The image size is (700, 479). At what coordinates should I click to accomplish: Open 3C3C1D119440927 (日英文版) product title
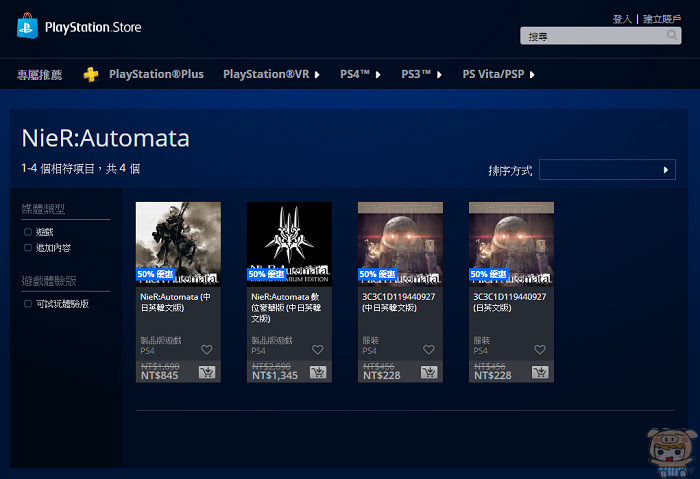tap(509, 302)
